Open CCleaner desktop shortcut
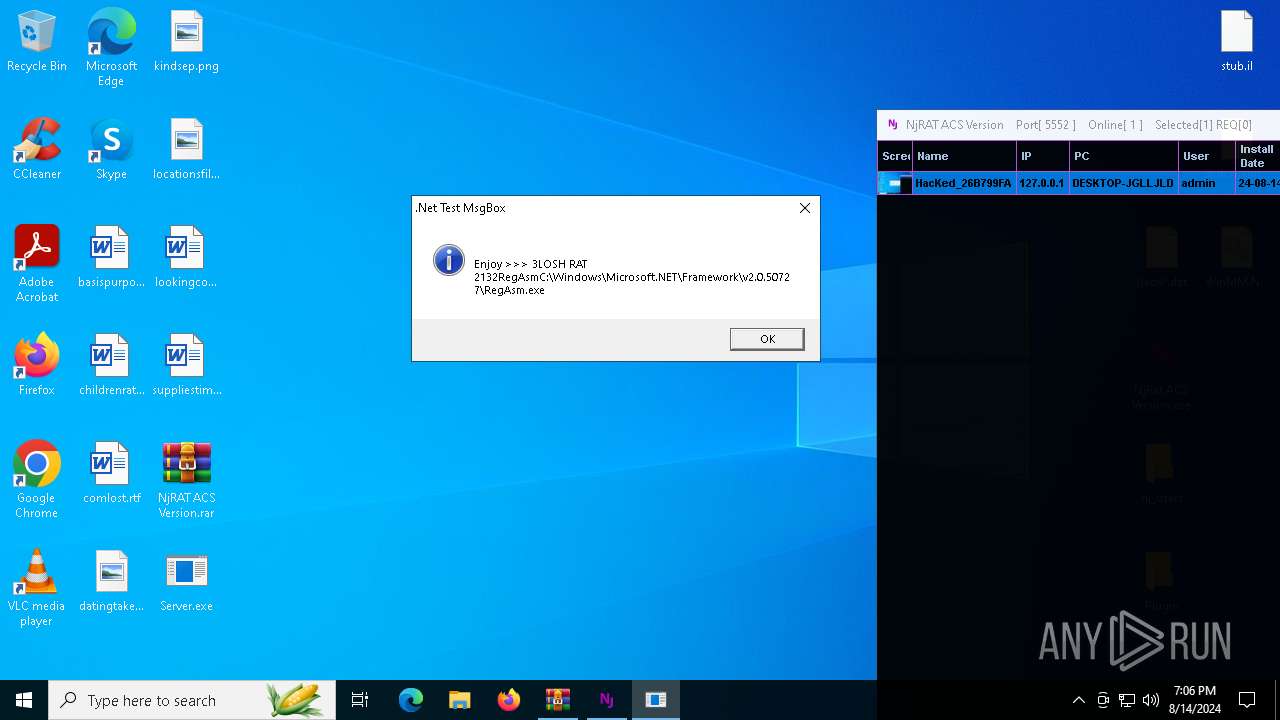Viewport: 1280px width, 720px height. (x=37, y=150)
